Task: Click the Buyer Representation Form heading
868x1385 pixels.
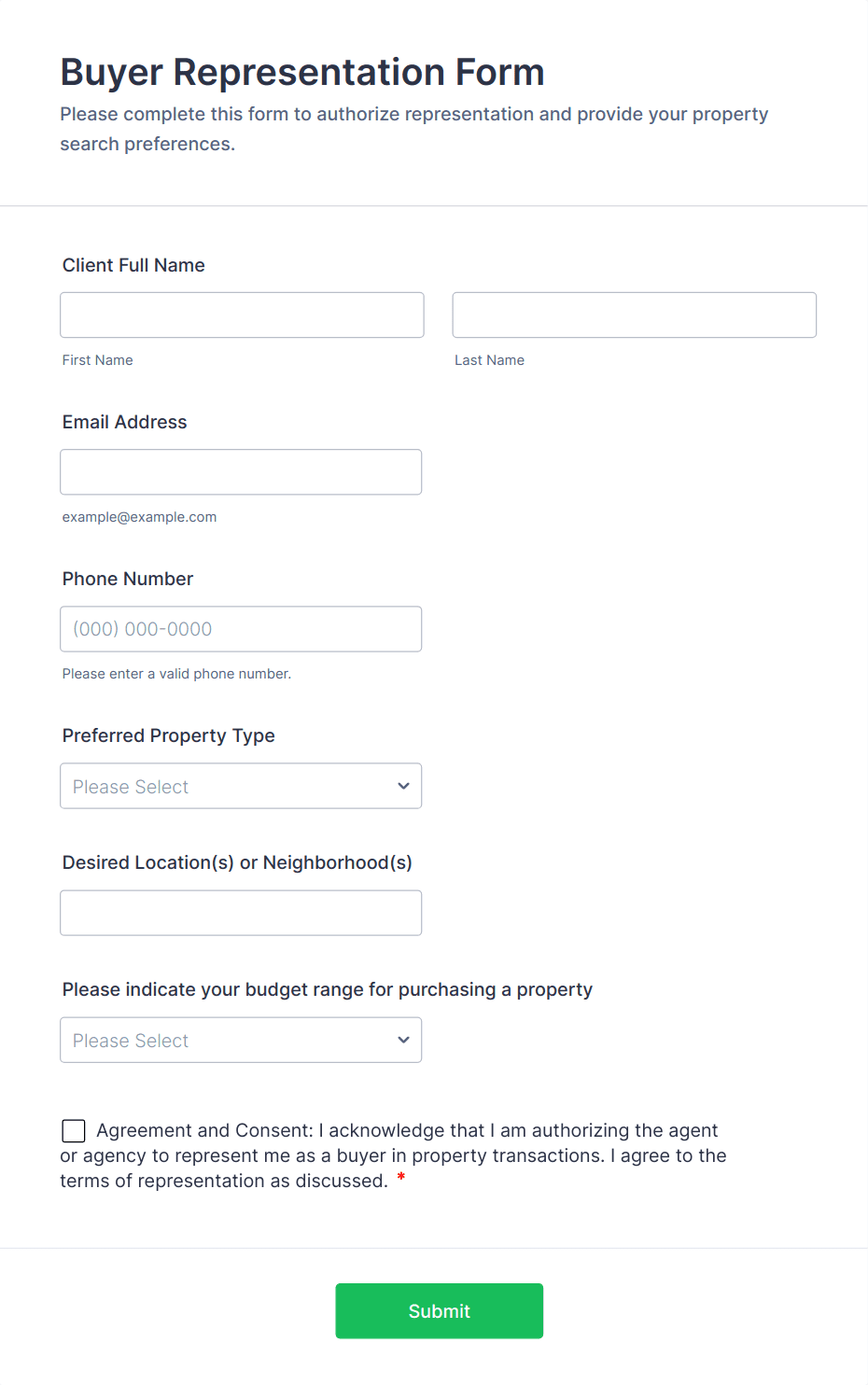Action: (302, 73)
